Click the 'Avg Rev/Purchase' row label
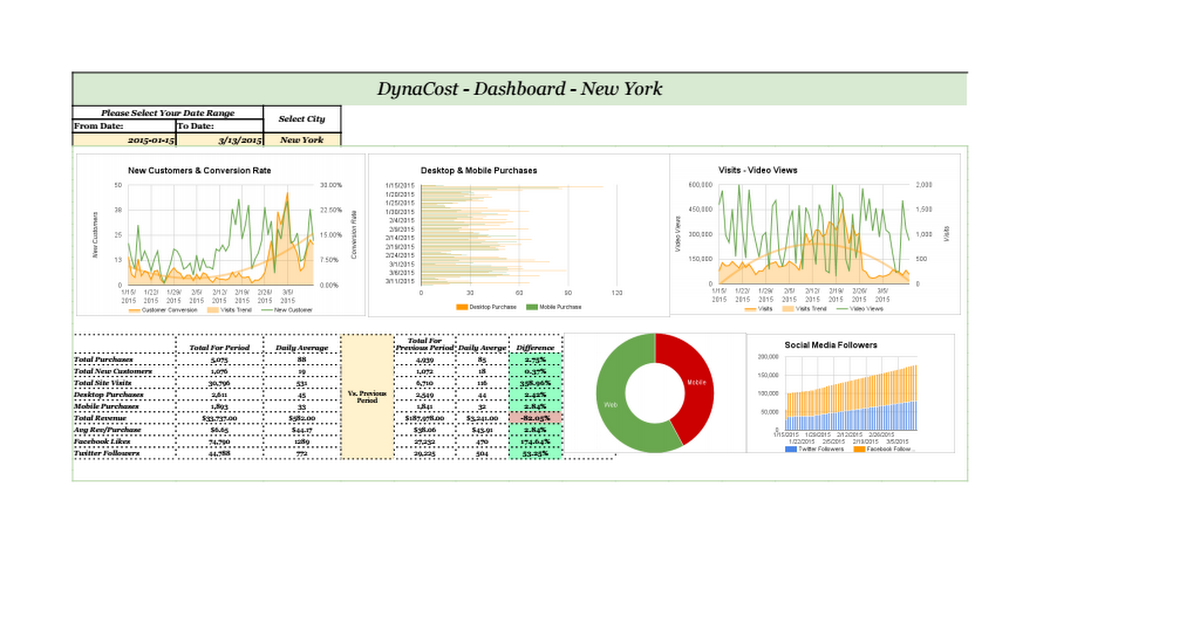Image resolution: width=1200 pixels, height=630 pixels. coord(106,430)
